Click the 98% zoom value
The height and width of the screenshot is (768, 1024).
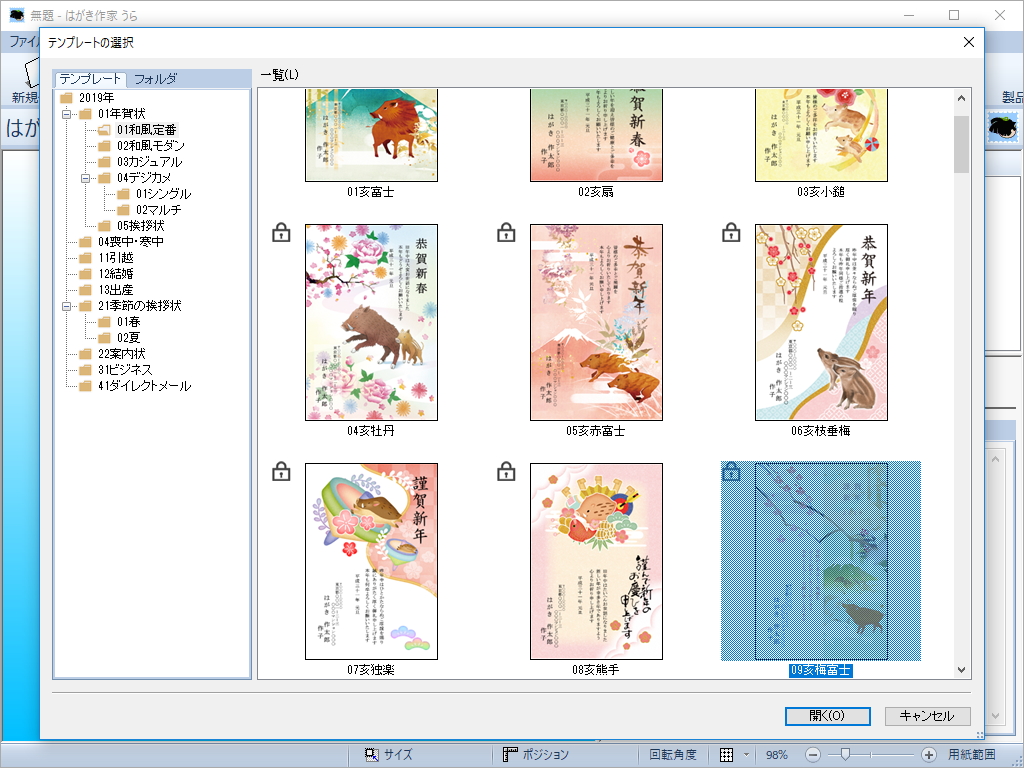coord(776,755)
